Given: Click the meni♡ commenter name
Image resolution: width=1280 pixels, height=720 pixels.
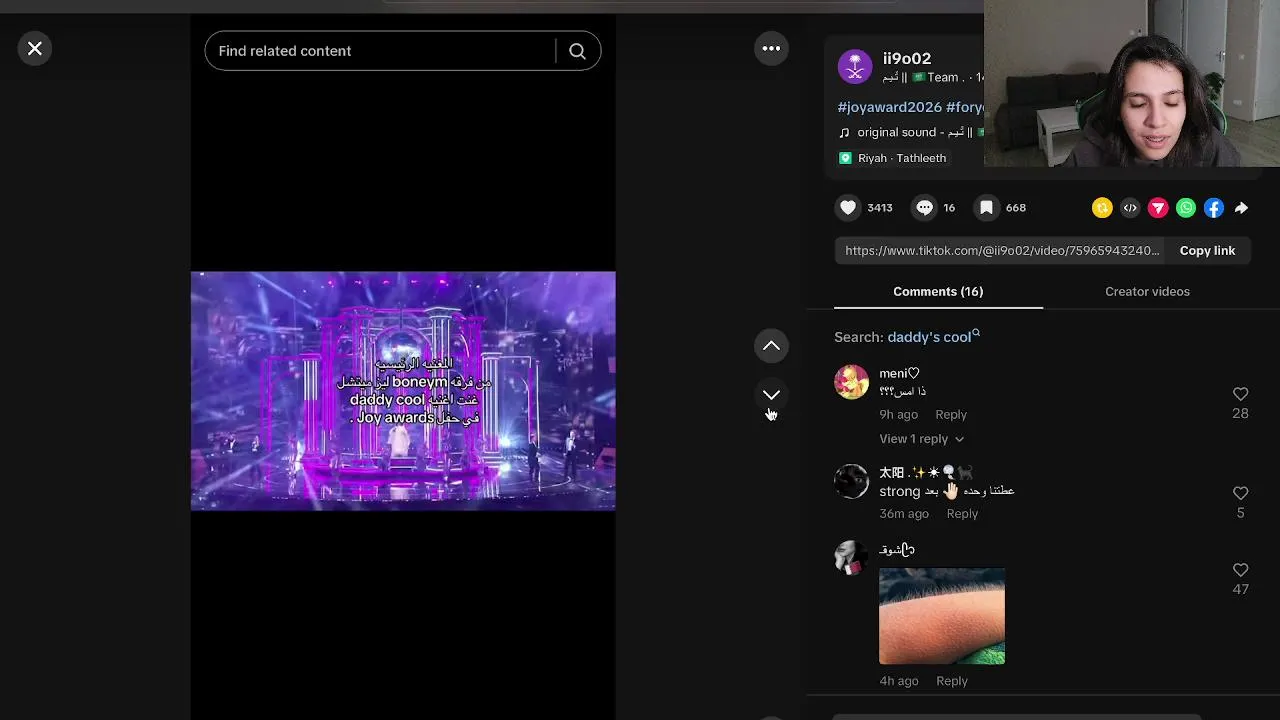Looking at the screenshot, I should (899, 373).
